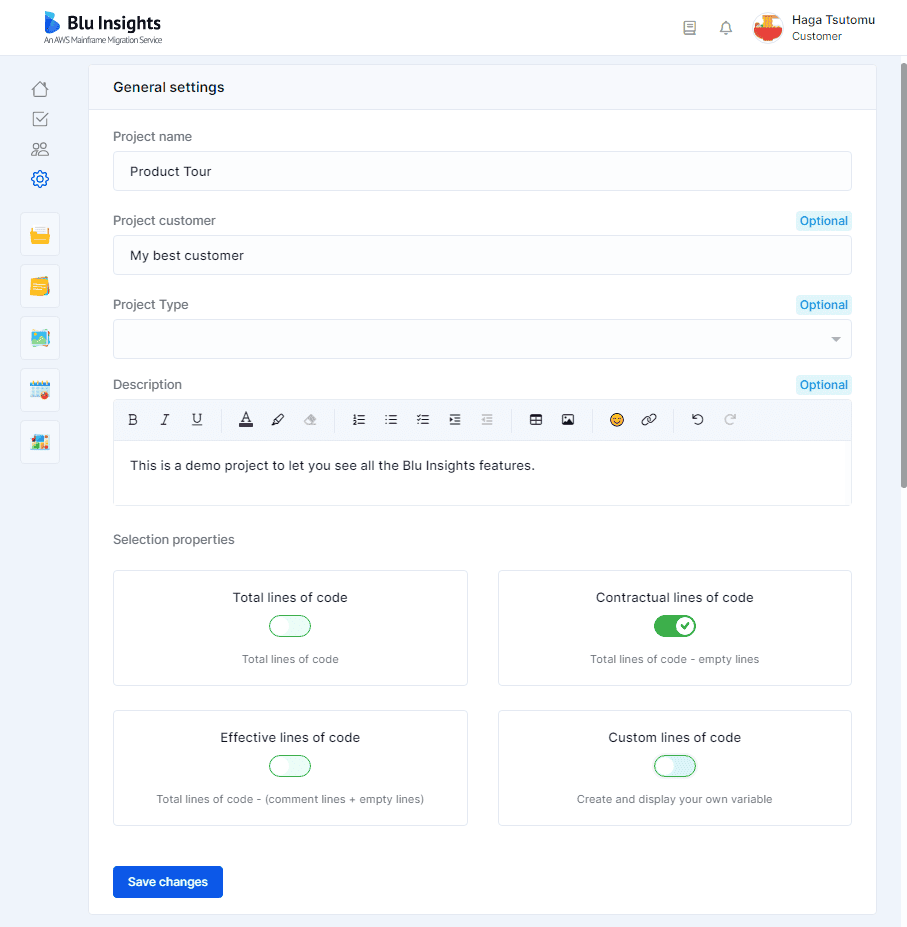Viewport: 907px width, 927px height.
Task: Click the 'Total lines of code - empty lines' text
Action: [x=675, y=659]
